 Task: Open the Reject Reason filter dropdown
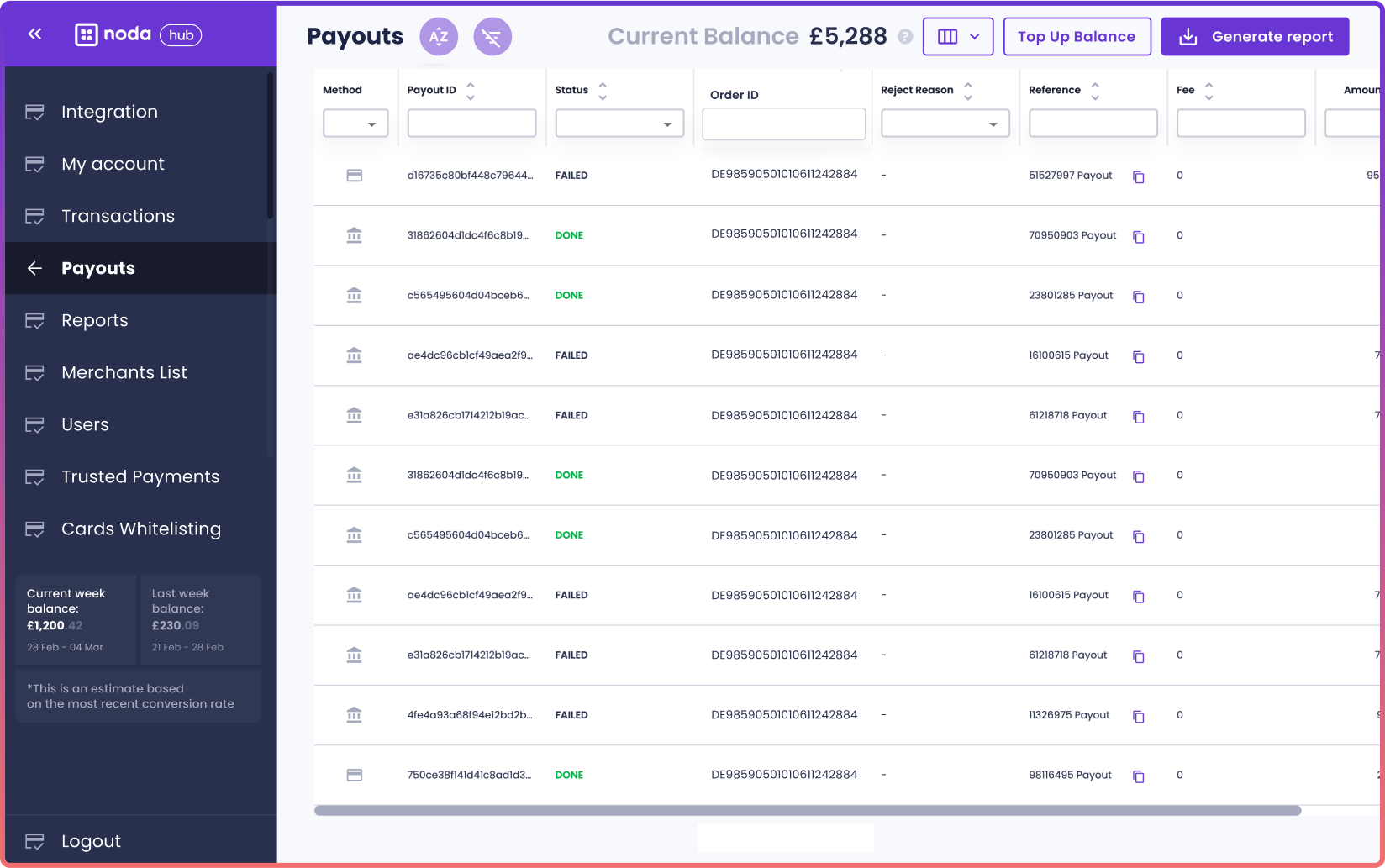[945, 124]
